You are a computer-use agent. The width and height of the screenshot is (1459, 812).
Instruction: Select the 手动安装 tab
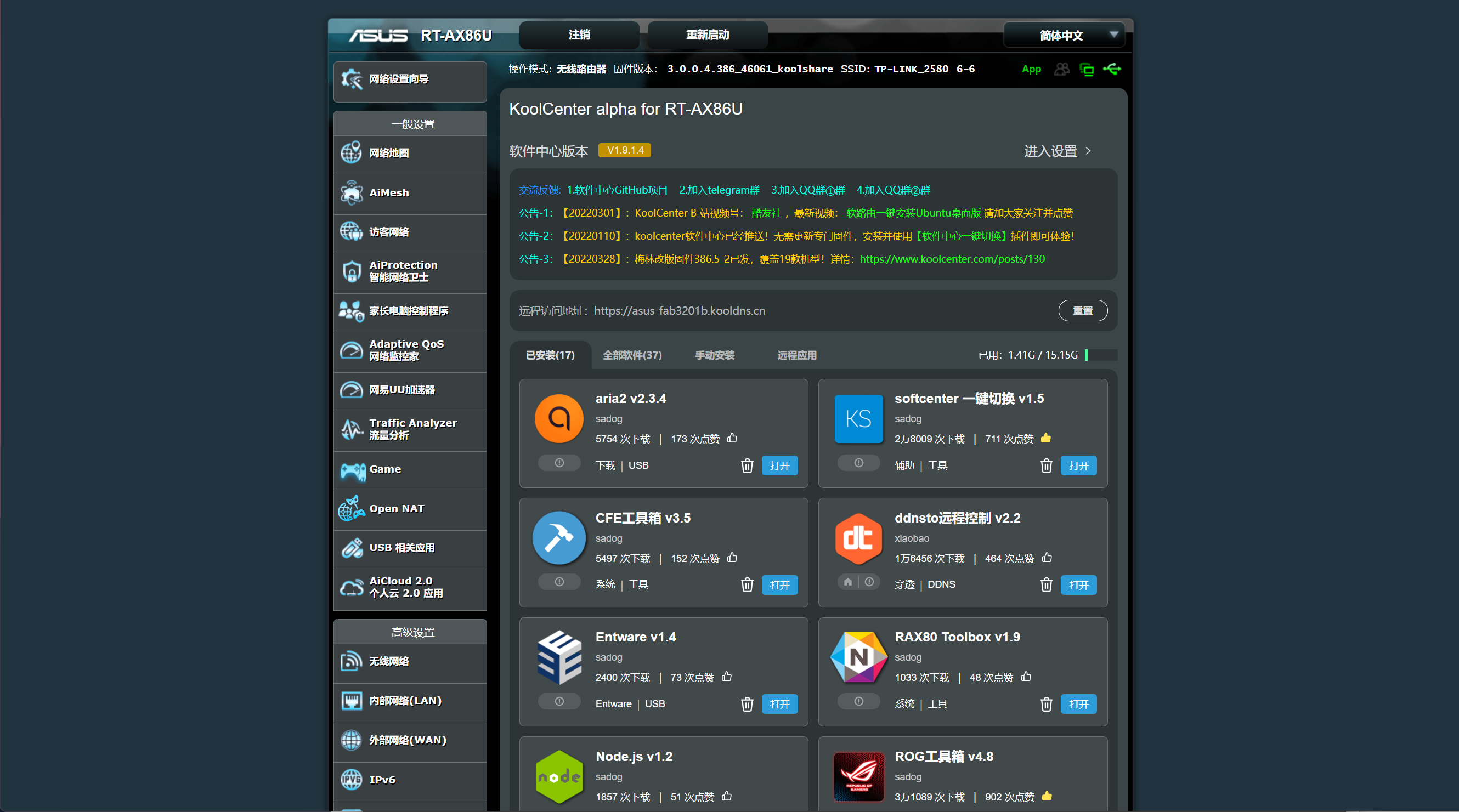pos(715,355)
